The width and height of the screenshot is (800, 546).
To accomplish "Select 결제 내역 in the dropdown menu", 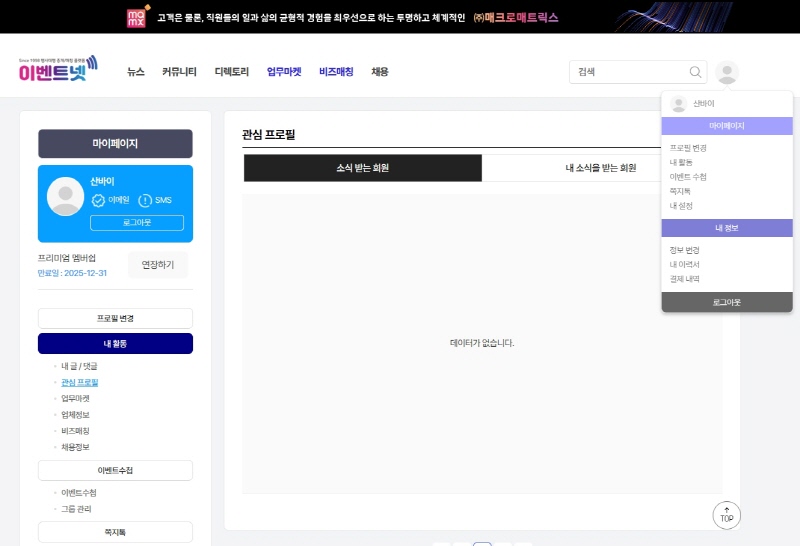I will [x=684, y=279].
